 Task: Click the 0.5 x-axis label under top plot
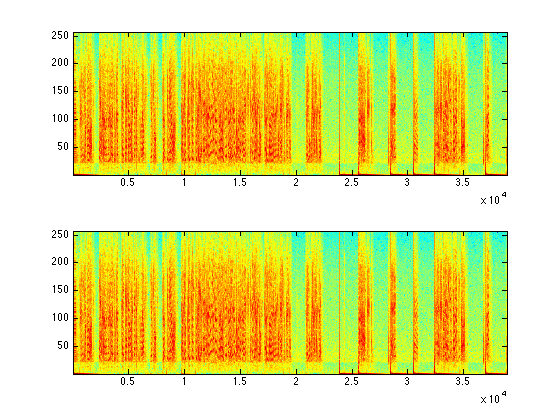[128, 182]
